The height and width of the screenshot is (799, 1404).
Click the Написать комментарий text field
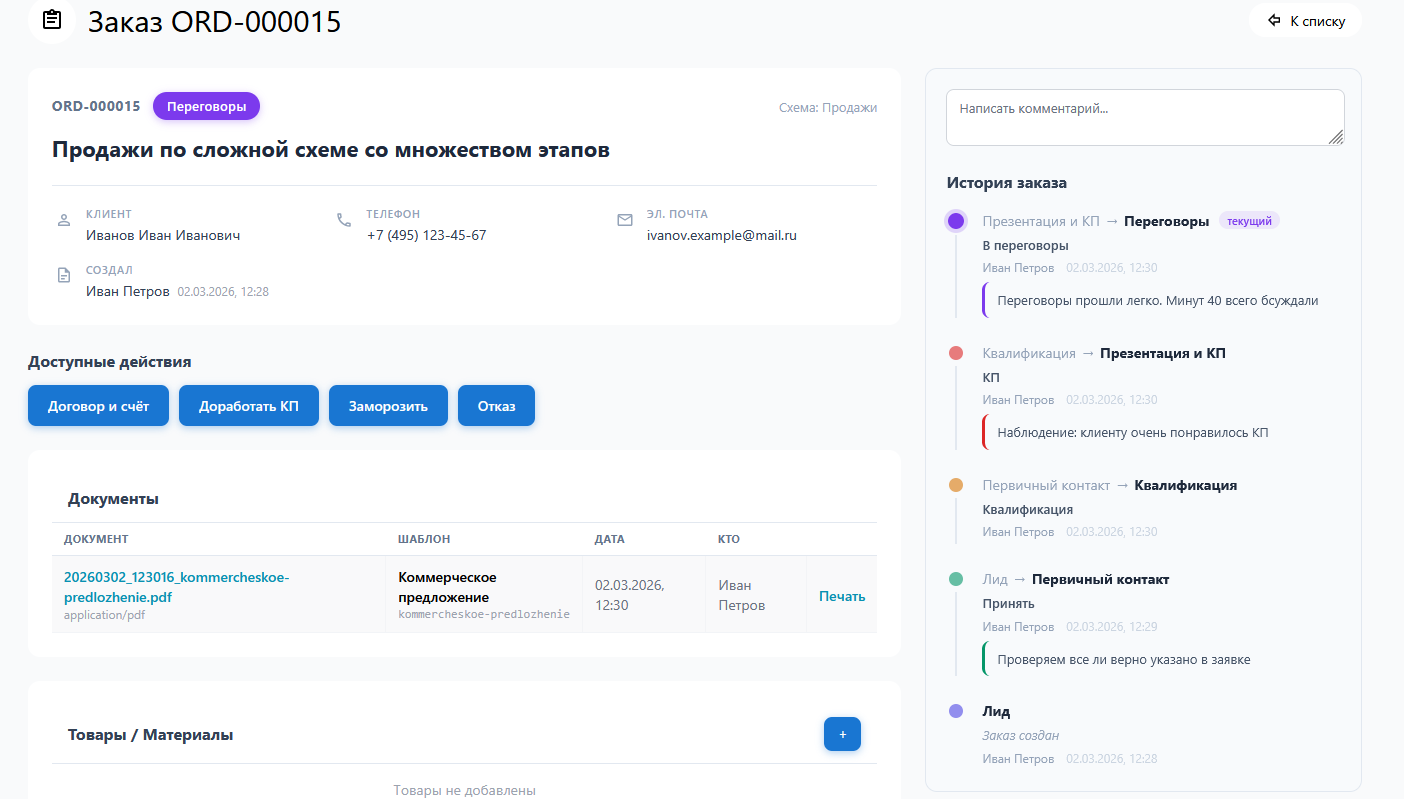[x=1144, y=117]
